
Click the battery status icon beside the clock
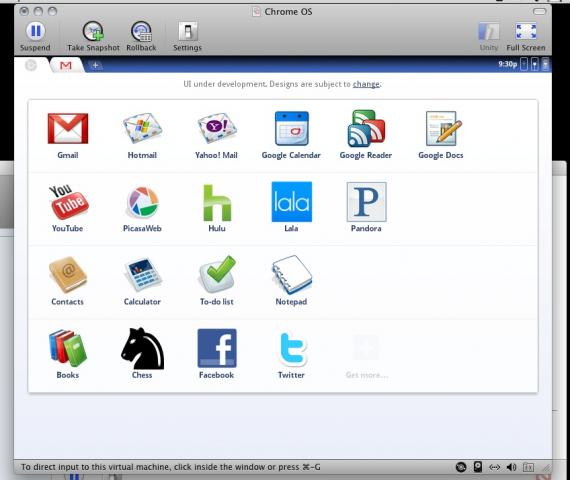(524, 65)
